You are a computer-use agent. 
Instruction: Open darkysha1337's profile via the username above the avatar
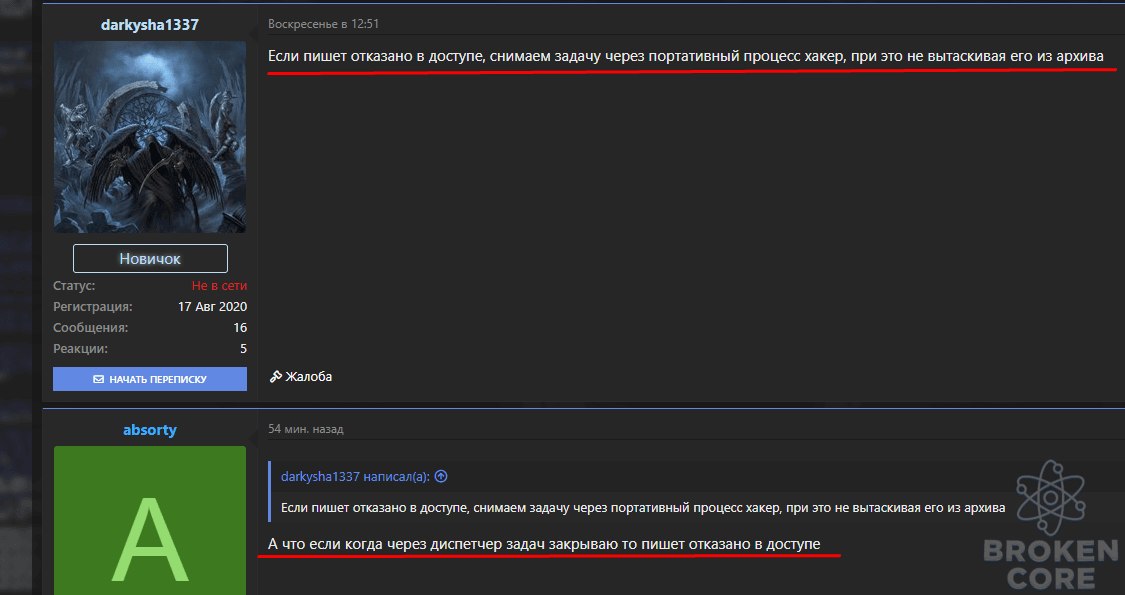[150, 24]
